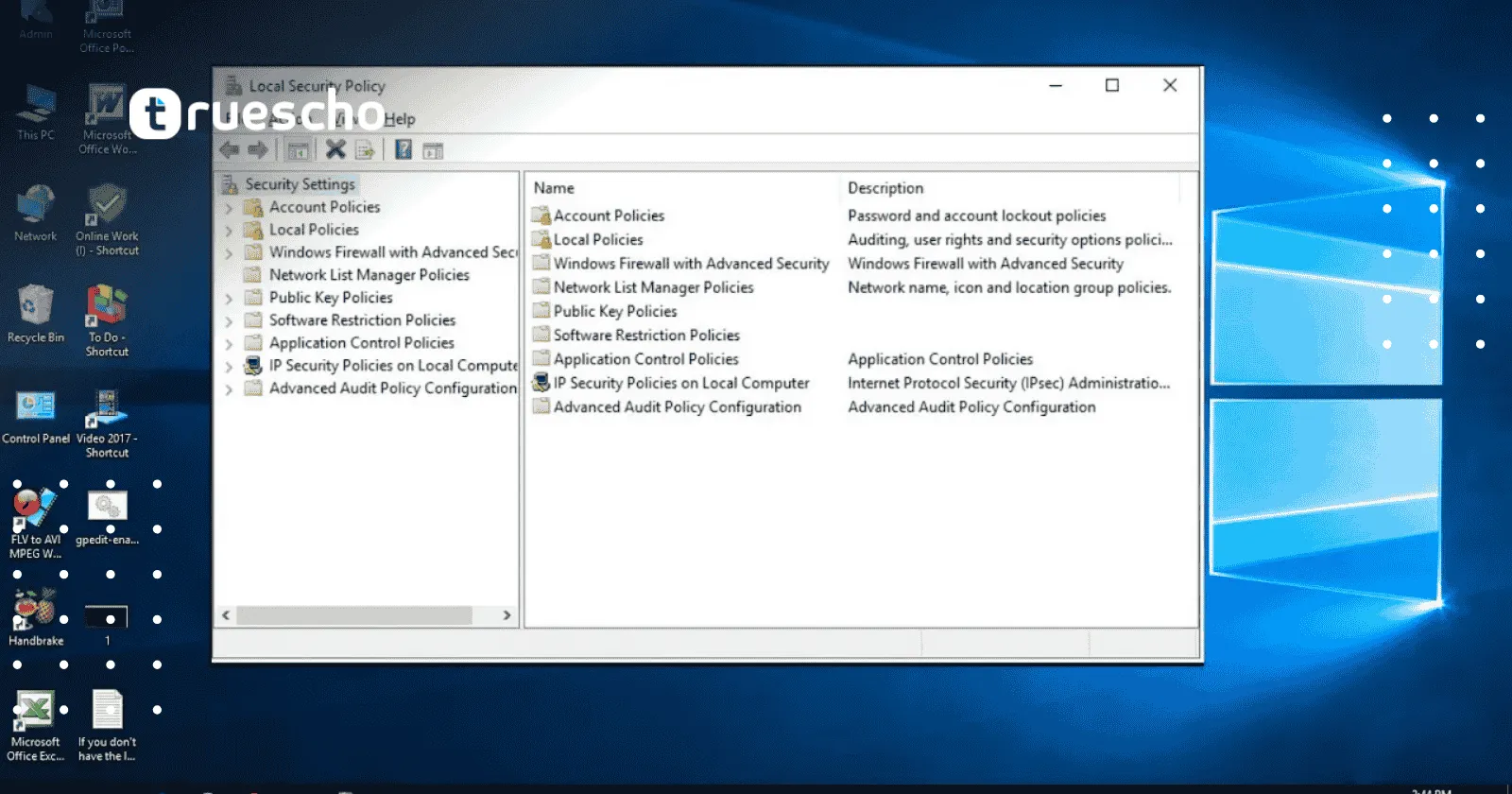Open the Help menu
Screen dimensions: 1512x794
coord(399,119)
